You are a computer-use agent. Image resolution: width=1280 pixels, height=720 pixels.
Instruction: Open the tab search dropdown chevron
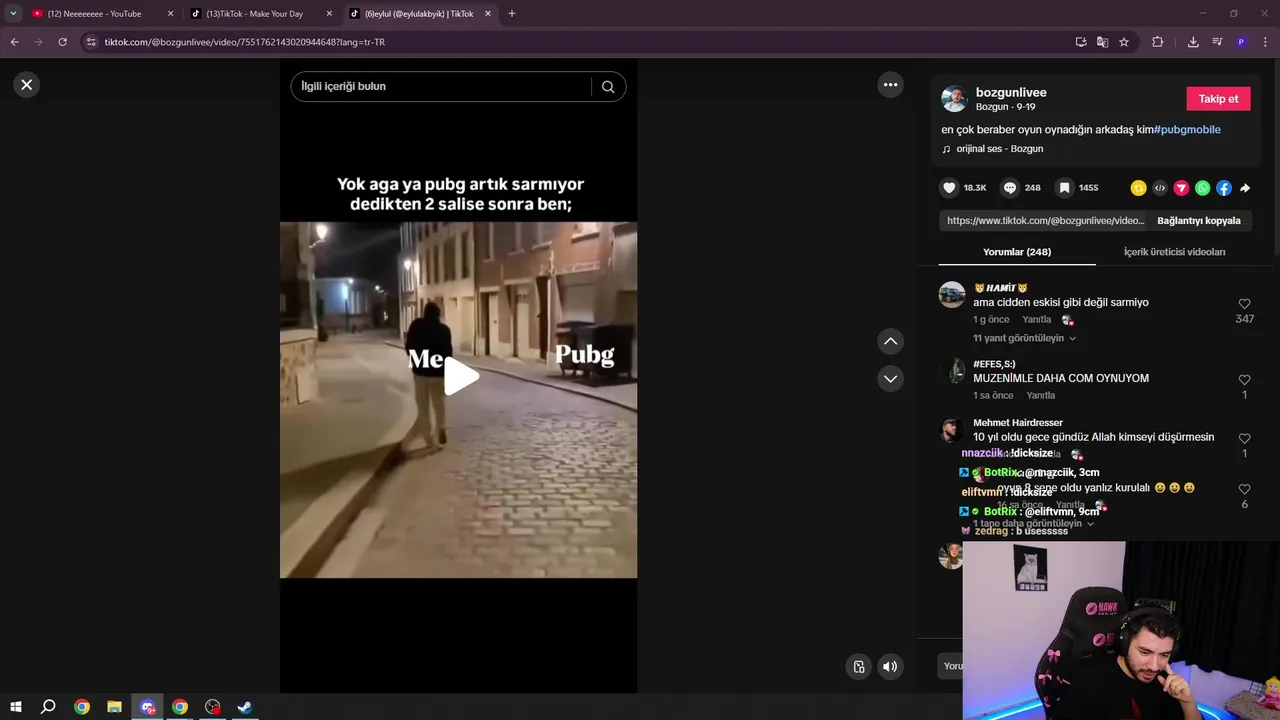click(13, 14)
